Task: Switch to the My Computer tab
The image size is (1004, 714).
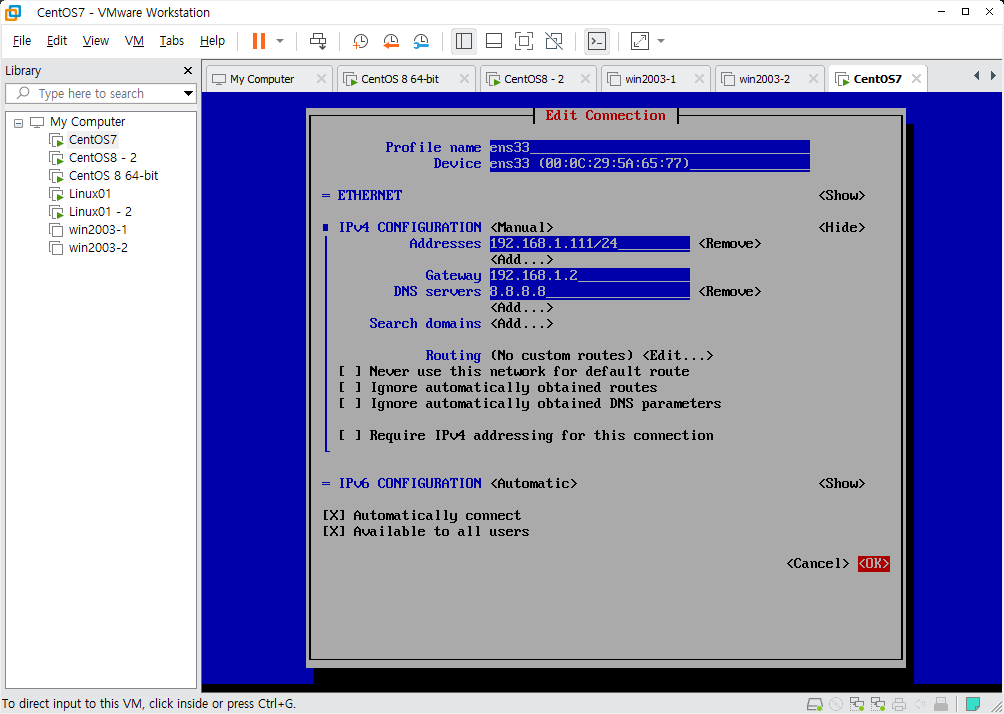Action: (x=262, y=79)
